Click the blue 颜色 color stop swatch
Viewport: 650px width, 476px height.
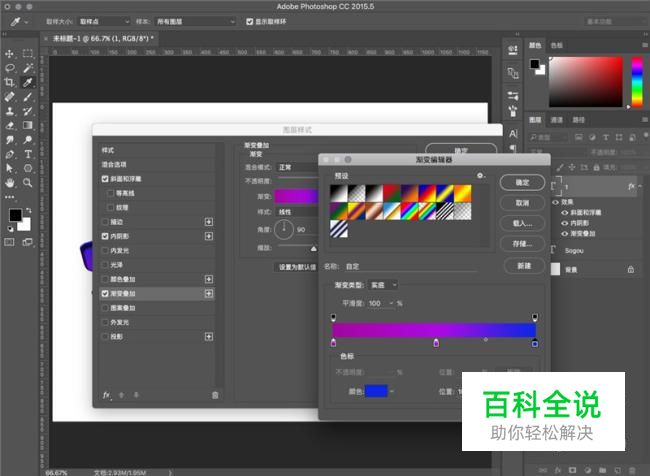click(x=374, y=392)
